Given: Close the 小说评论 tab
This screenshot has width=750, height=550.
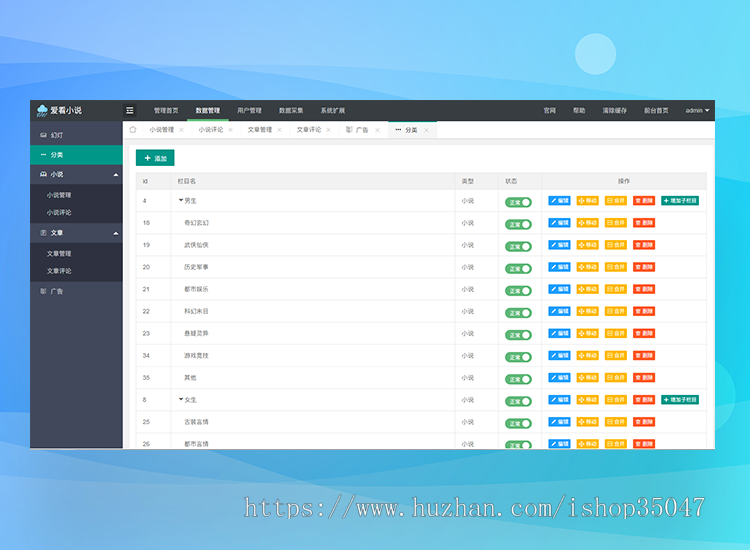Looking at the screenshot, I should pos(231,130).
